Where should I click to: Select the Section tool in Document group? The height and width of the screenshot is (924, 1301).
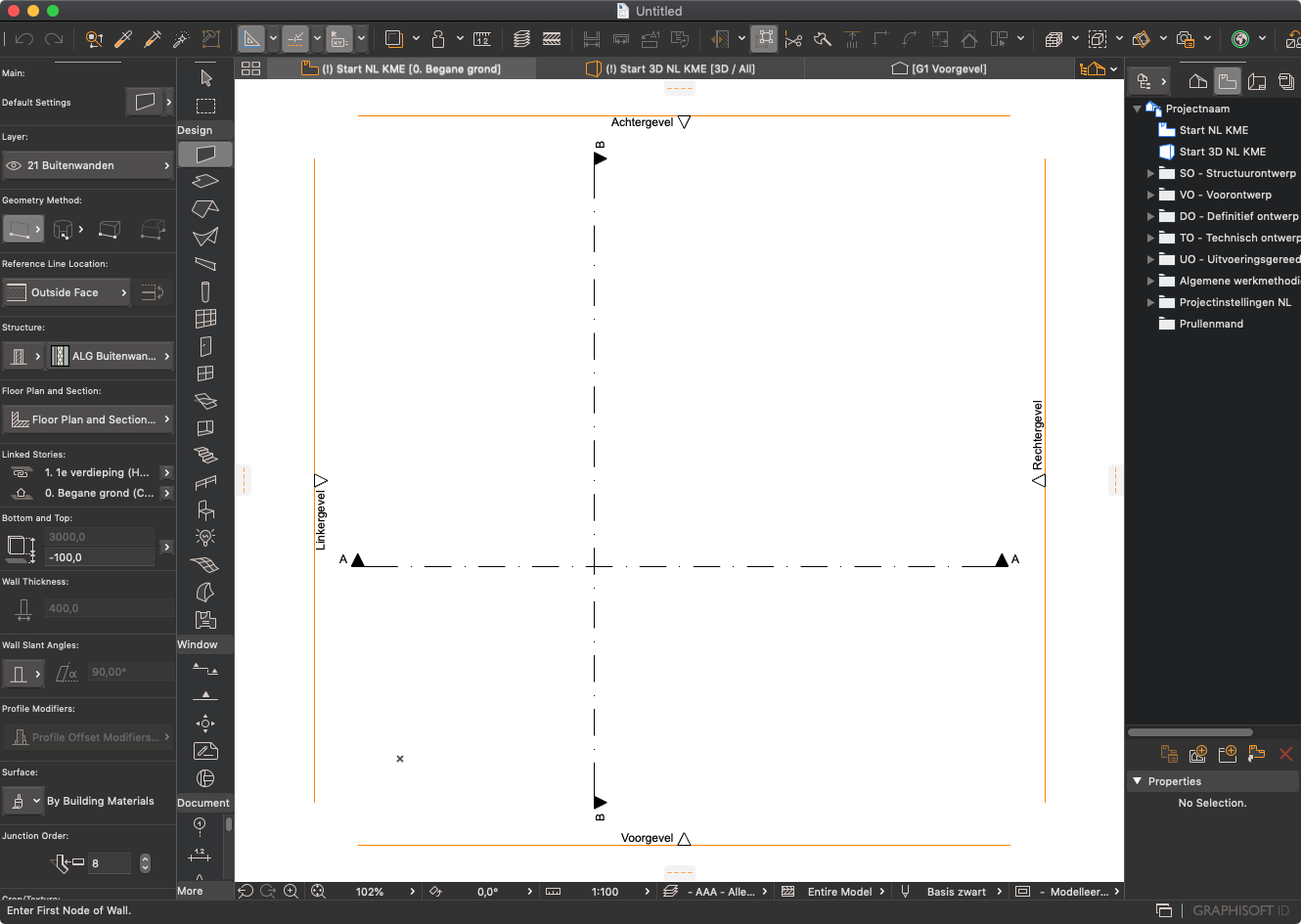(205, 670)
